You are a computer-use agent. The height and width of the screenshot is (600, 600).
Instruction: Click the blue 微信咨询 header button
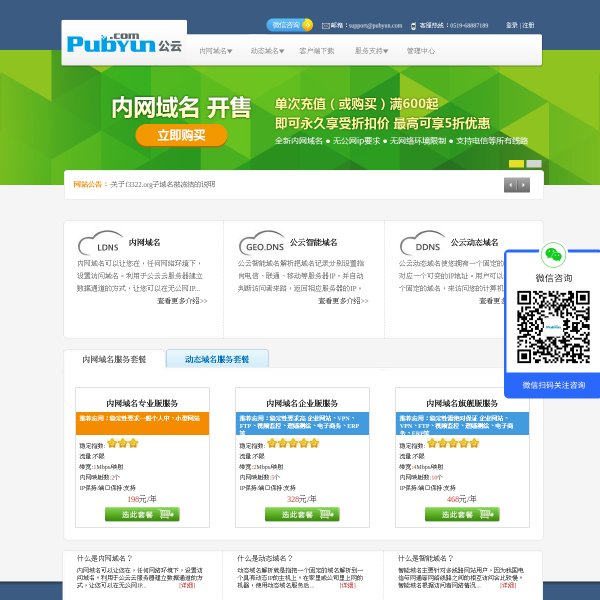pos(290,25)
